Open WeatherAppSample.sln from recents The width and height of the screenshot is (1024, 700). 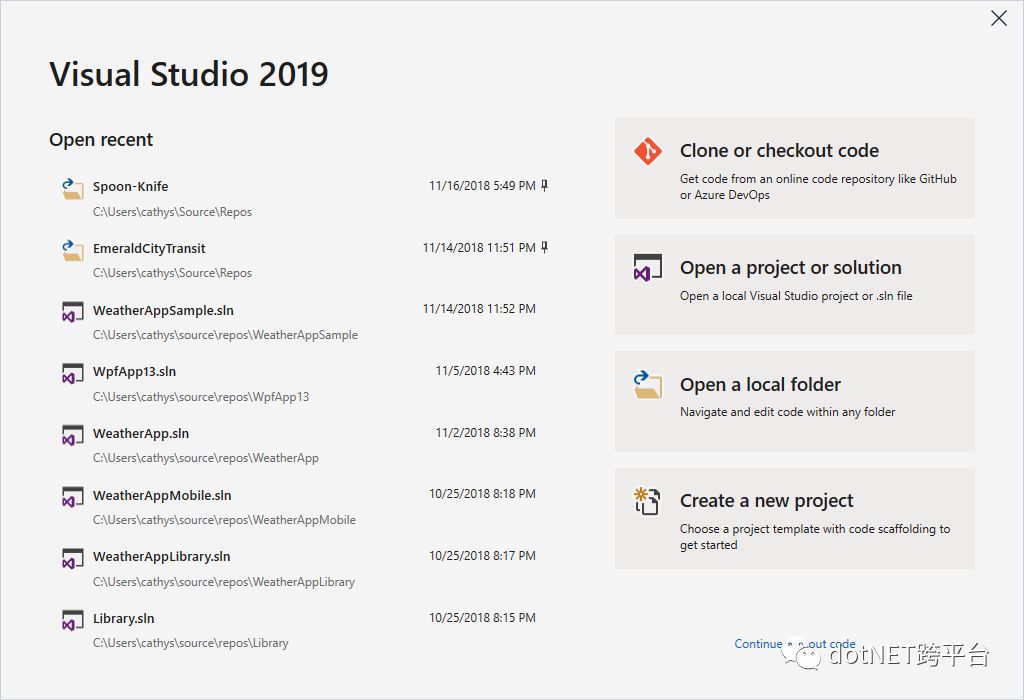click(305, 322)
